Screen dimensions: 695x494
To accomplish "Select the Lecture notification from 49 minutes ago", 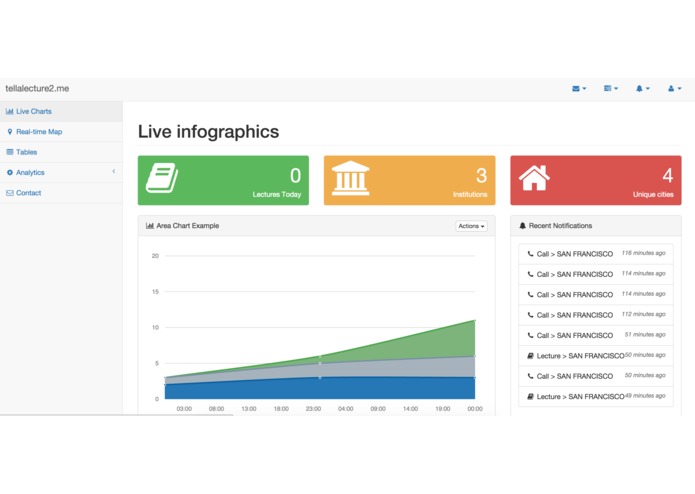I will coord(596,397).
